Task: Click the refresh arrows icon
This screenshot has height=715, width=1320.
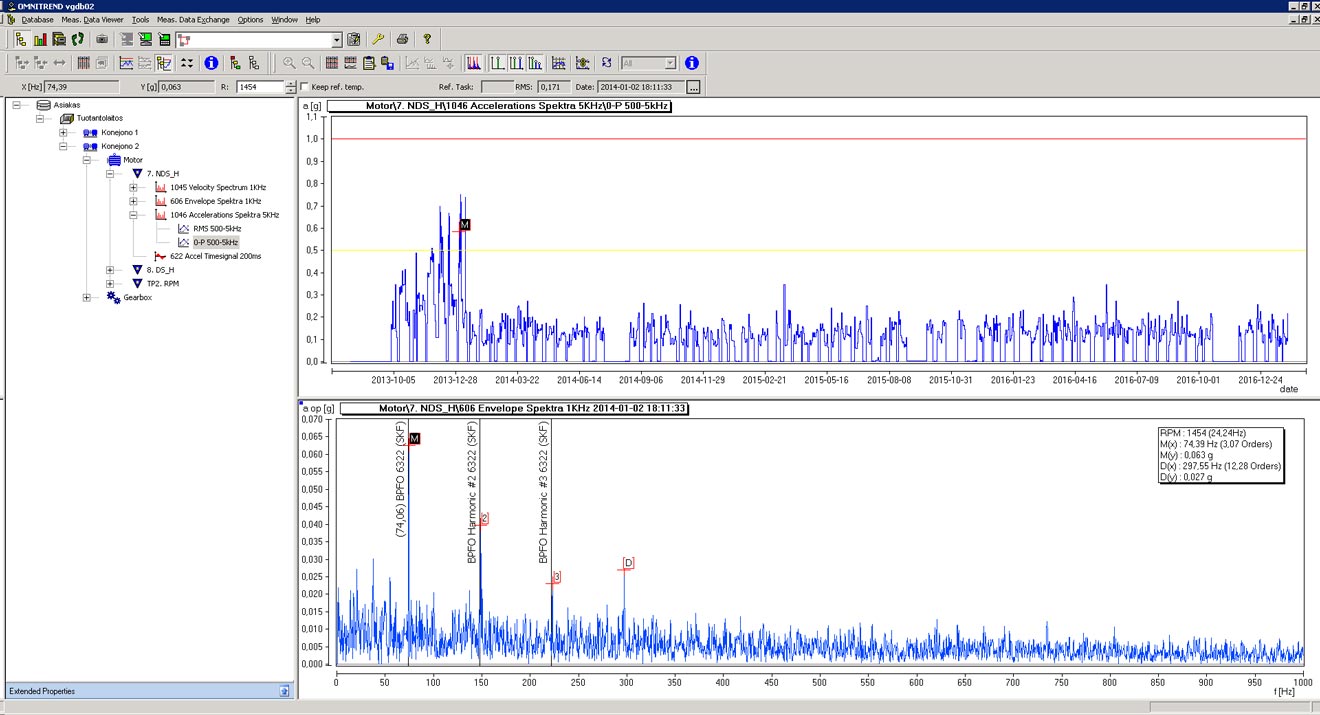Action: tap(606, 63)
